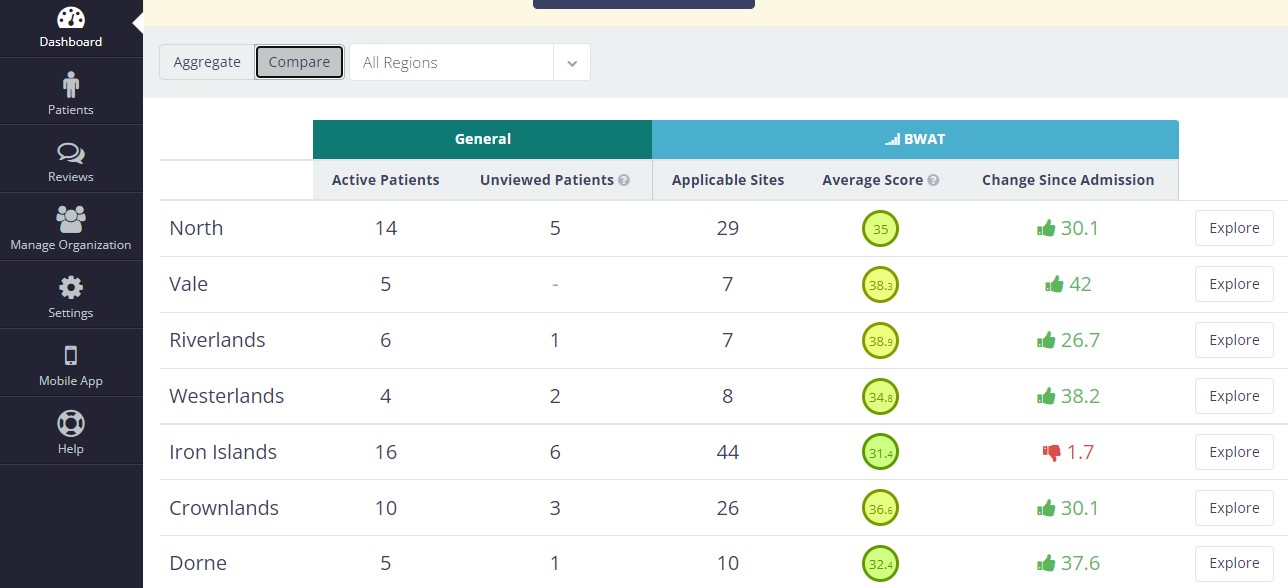Select the Compare view toggle
The image size is (1288, 588).
(299, 62)
